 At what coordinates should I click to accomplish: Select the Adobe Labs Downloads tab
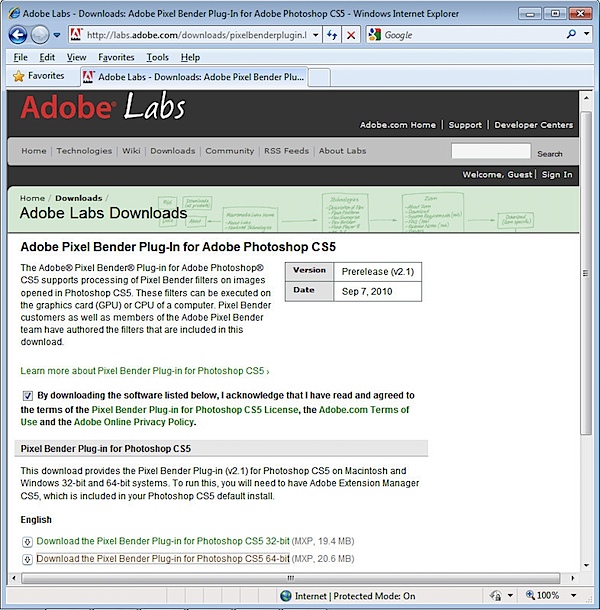(194, 77)
